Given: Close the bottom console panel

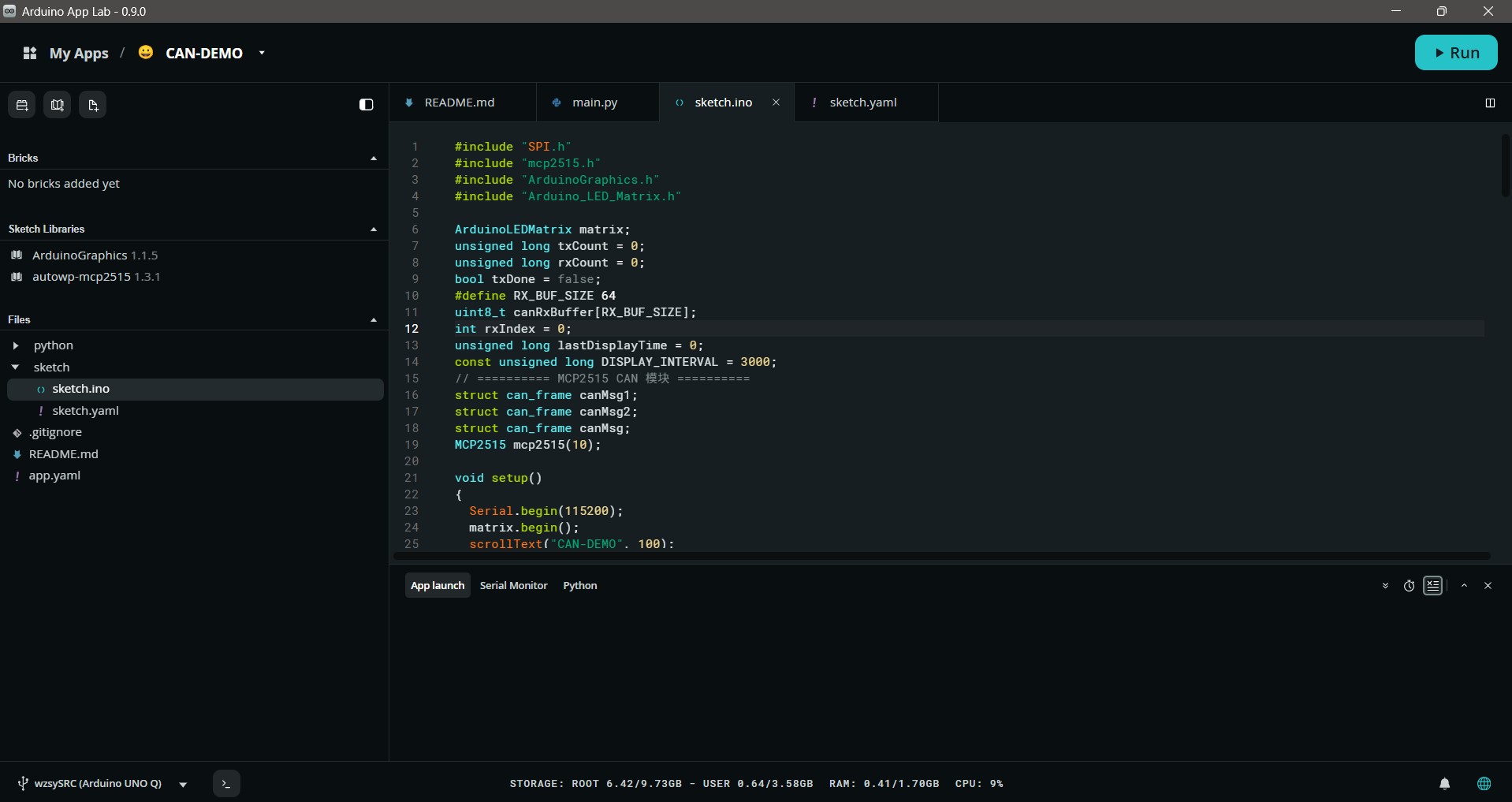Looking at the screenshot, I should [x=1488, y=586].
